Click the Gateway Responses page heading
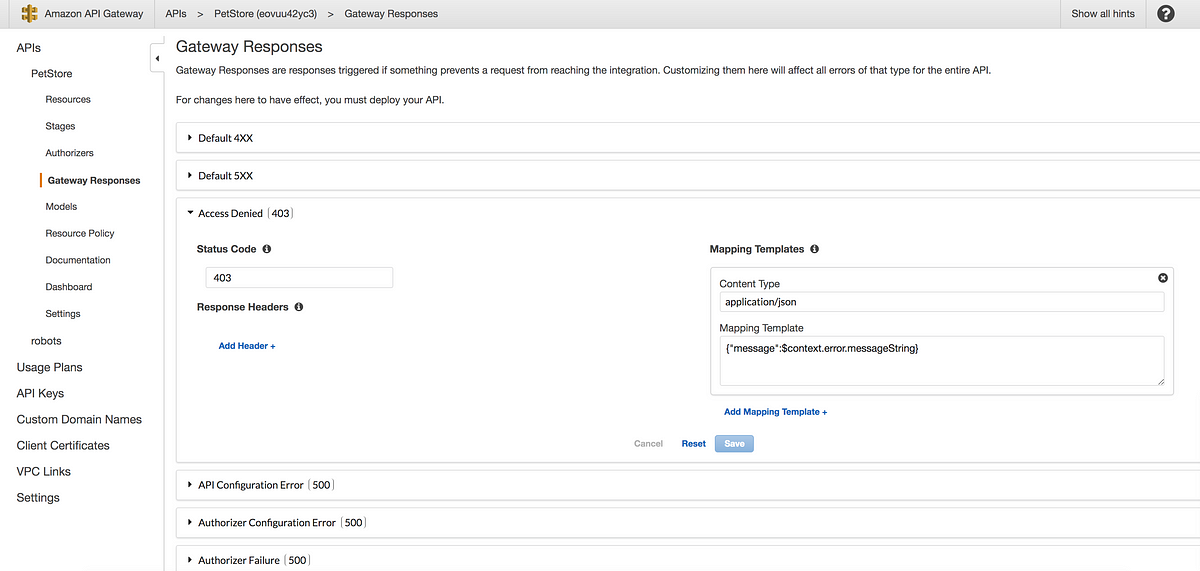The image size is (1200, 571). click(249, 47)
